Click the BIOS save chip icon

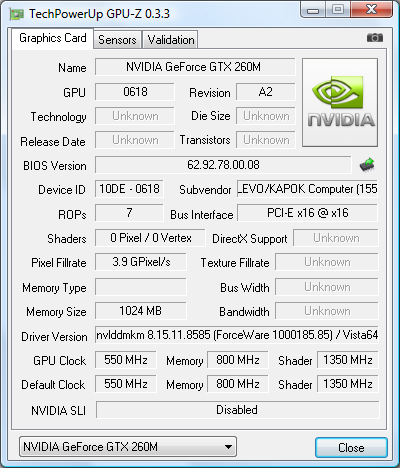click(367, 165)
